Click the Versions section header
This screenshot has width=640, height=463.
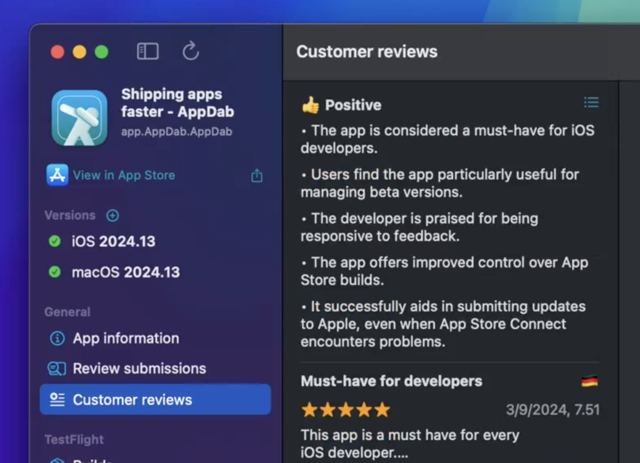70,215
